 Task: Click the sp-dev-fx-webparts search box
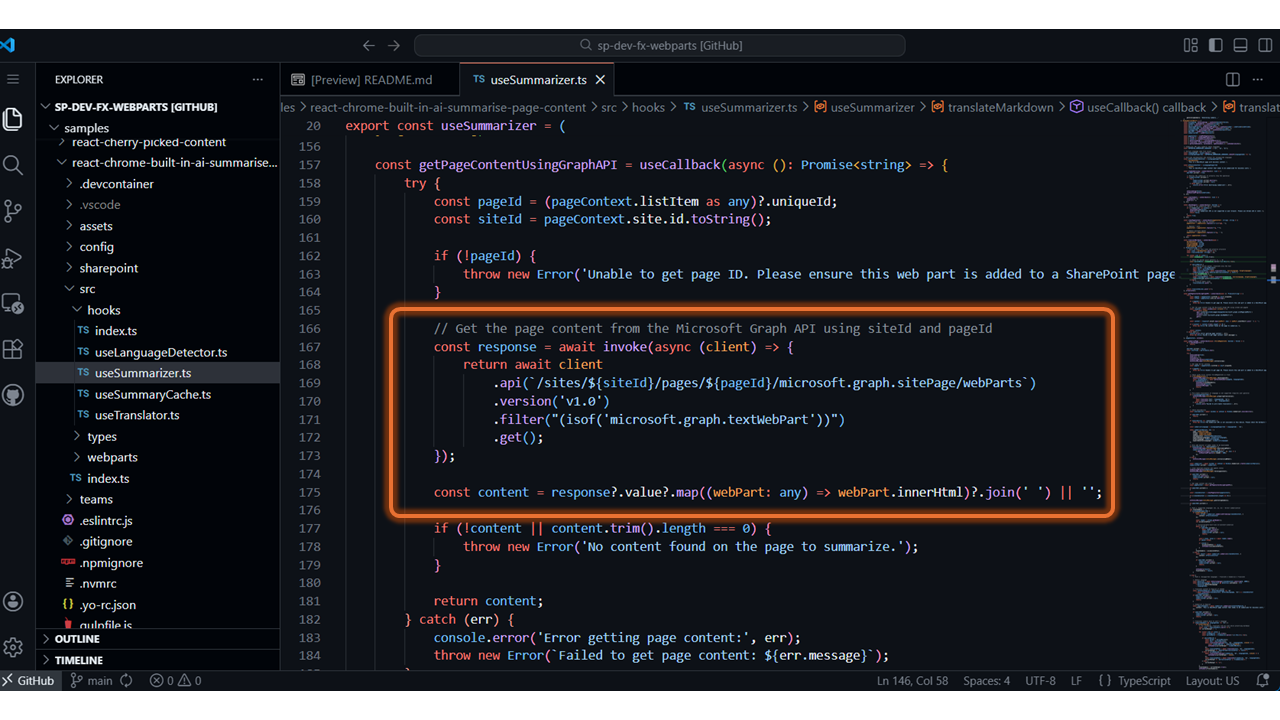660,45
